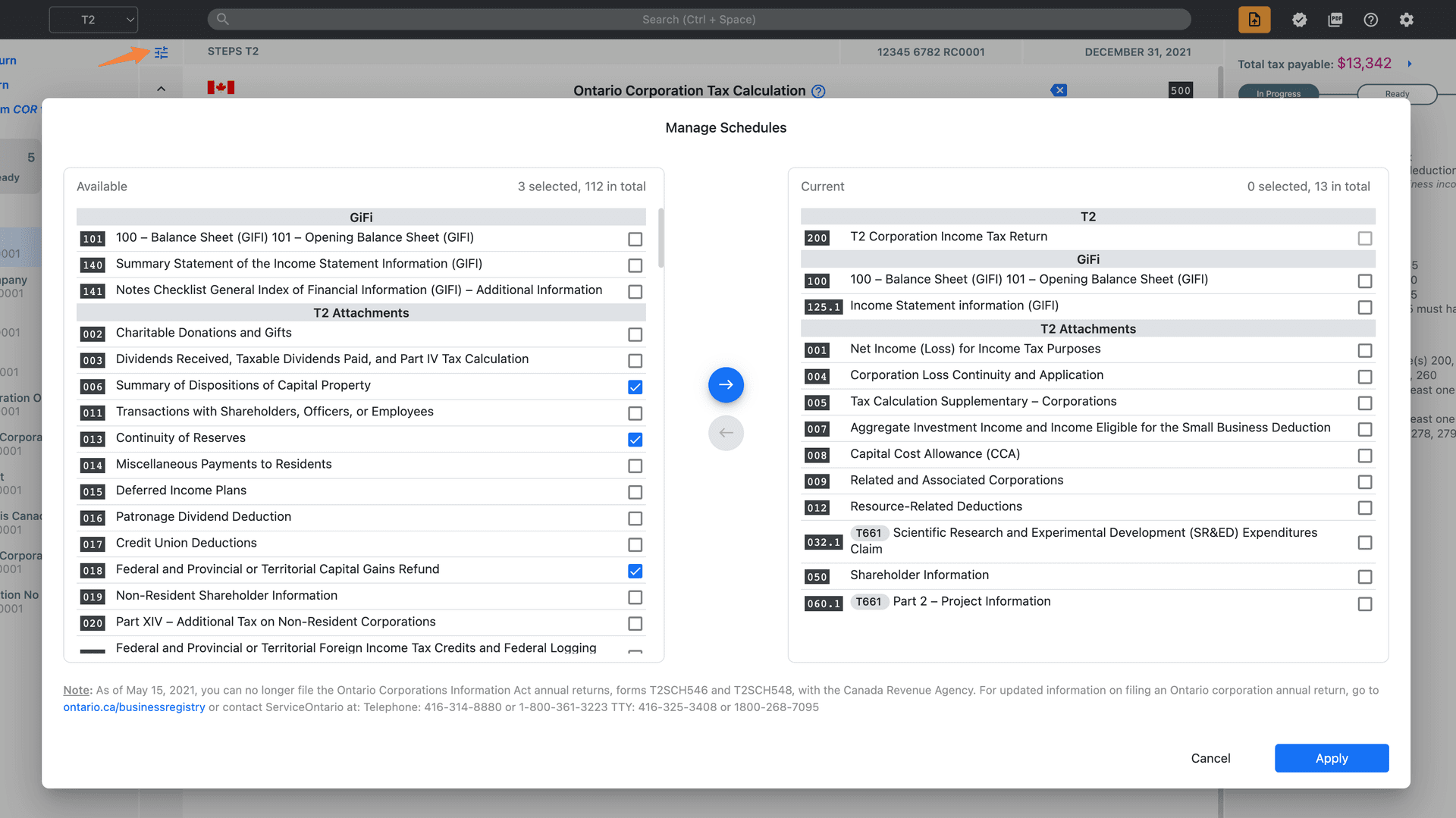This screenshot has height=818, width=1456.
Task: Open the verification badge icon in top bar
Action: point(1299,20)
